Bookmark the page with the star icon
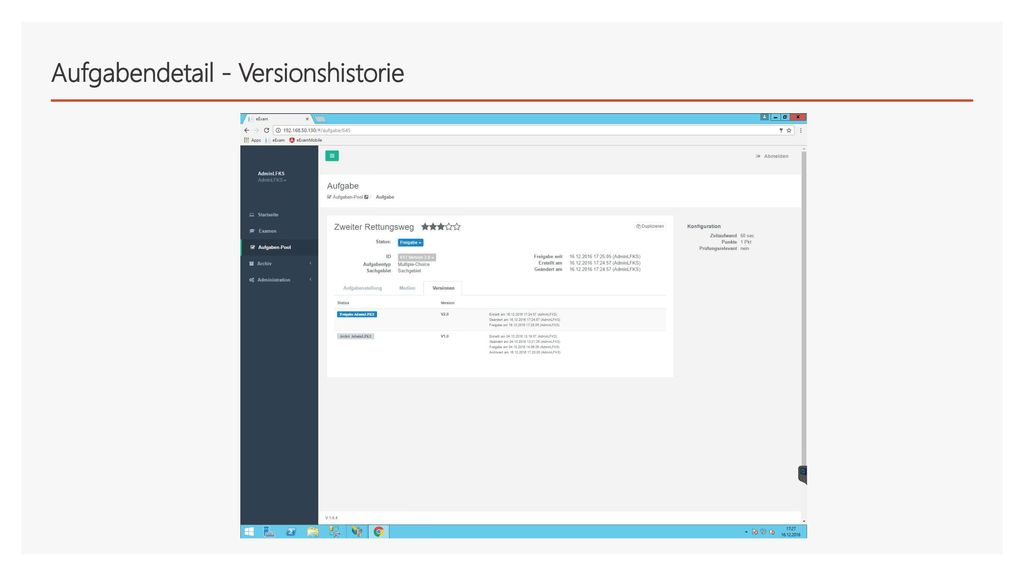 [789, 130]
